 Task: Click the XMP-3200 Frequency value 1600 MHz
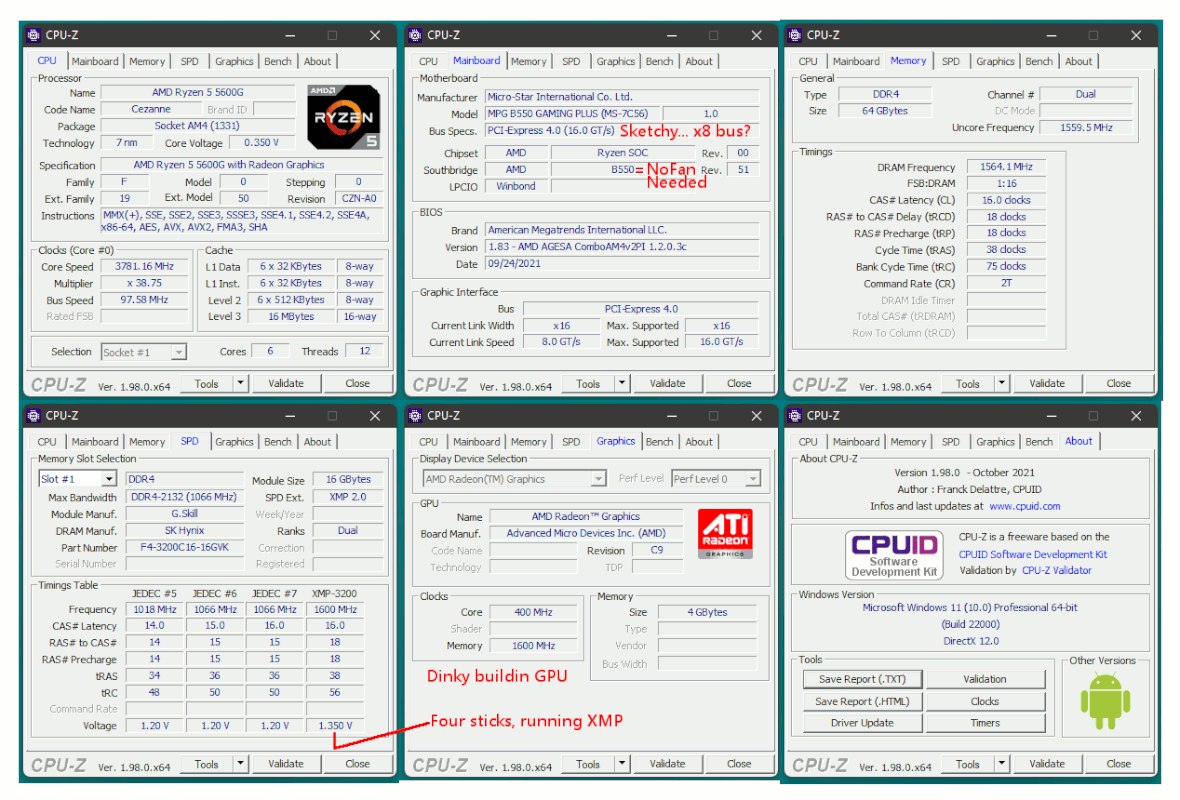(x=335, y=610)
